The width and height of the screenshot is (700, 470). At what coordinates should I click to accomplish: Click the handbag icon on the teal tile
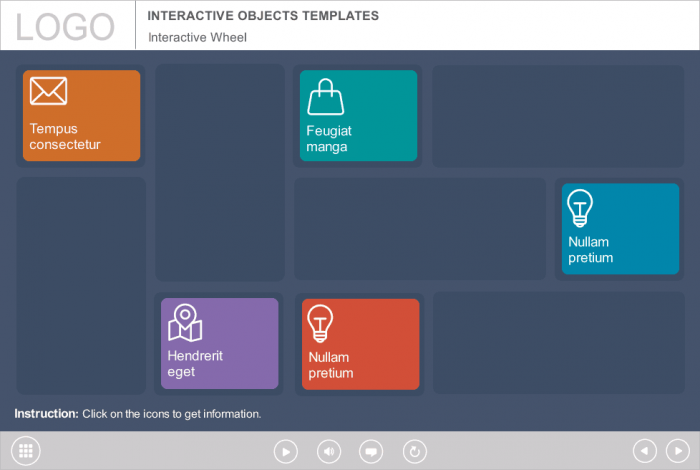click(325, 97)
